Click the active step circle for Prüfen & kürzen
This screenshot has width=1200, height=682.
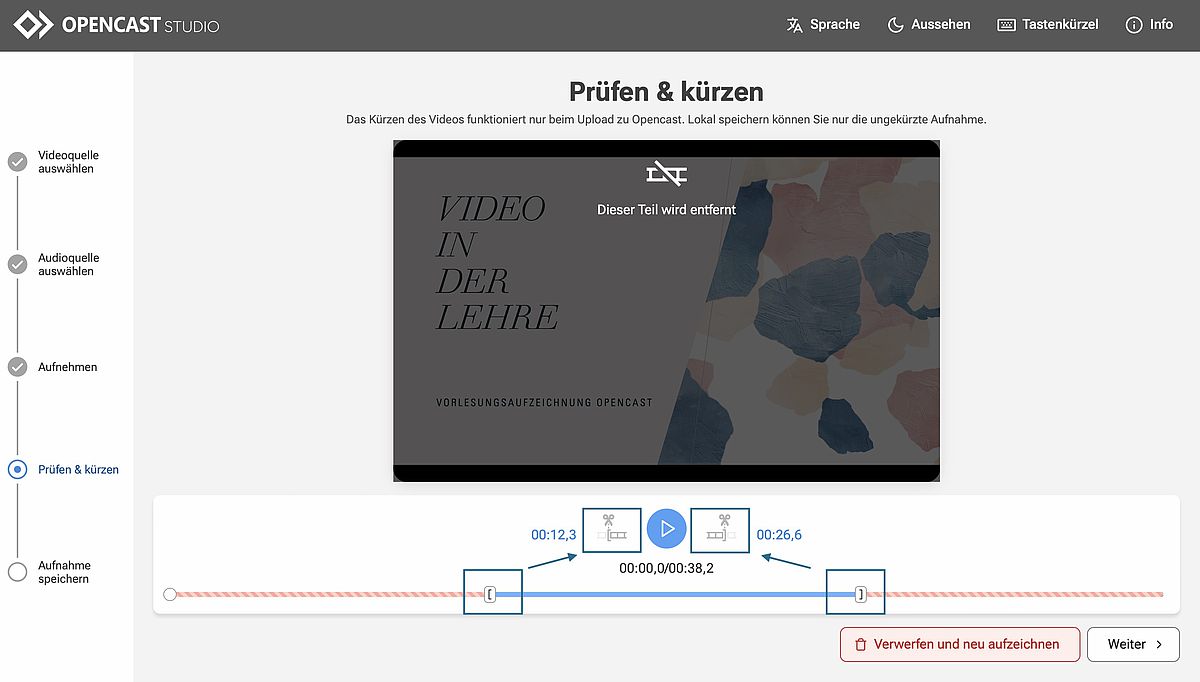pos(17,469)
